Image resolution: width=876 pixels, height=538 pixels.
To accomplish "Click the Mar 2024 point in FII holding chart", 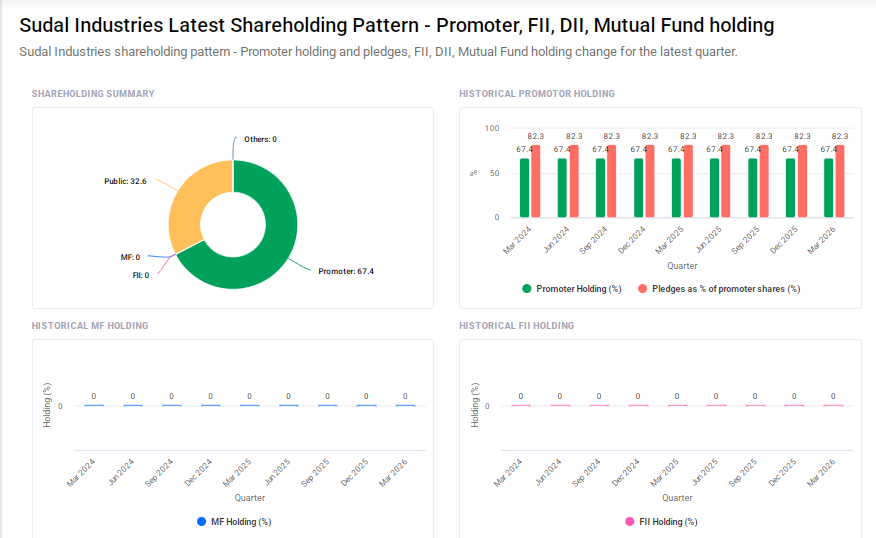I will click(521, 406).
